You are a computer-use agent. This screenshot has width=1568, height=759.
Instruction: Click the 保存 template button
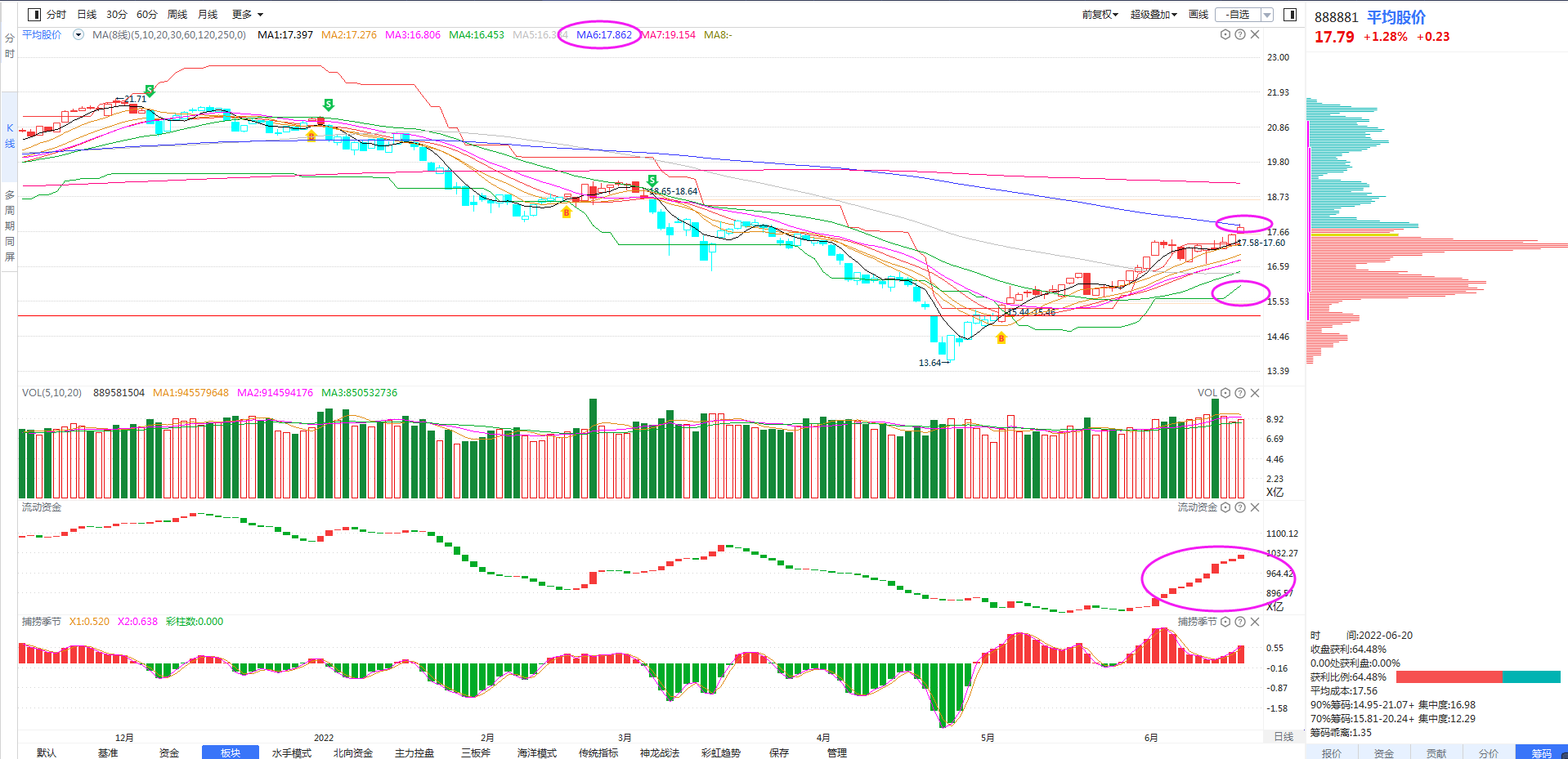pos(779,752)
